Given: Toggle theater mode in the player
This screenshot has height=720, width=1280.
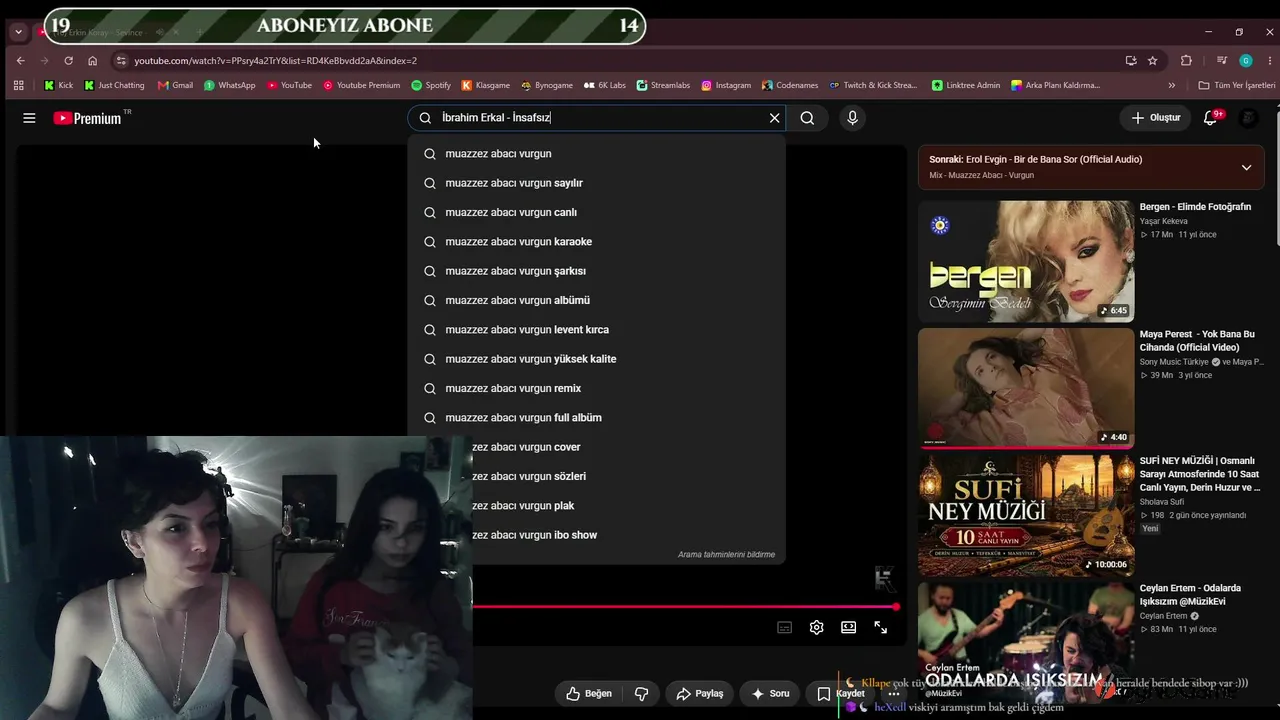Looking at the screenshot, I should [849, 627].
